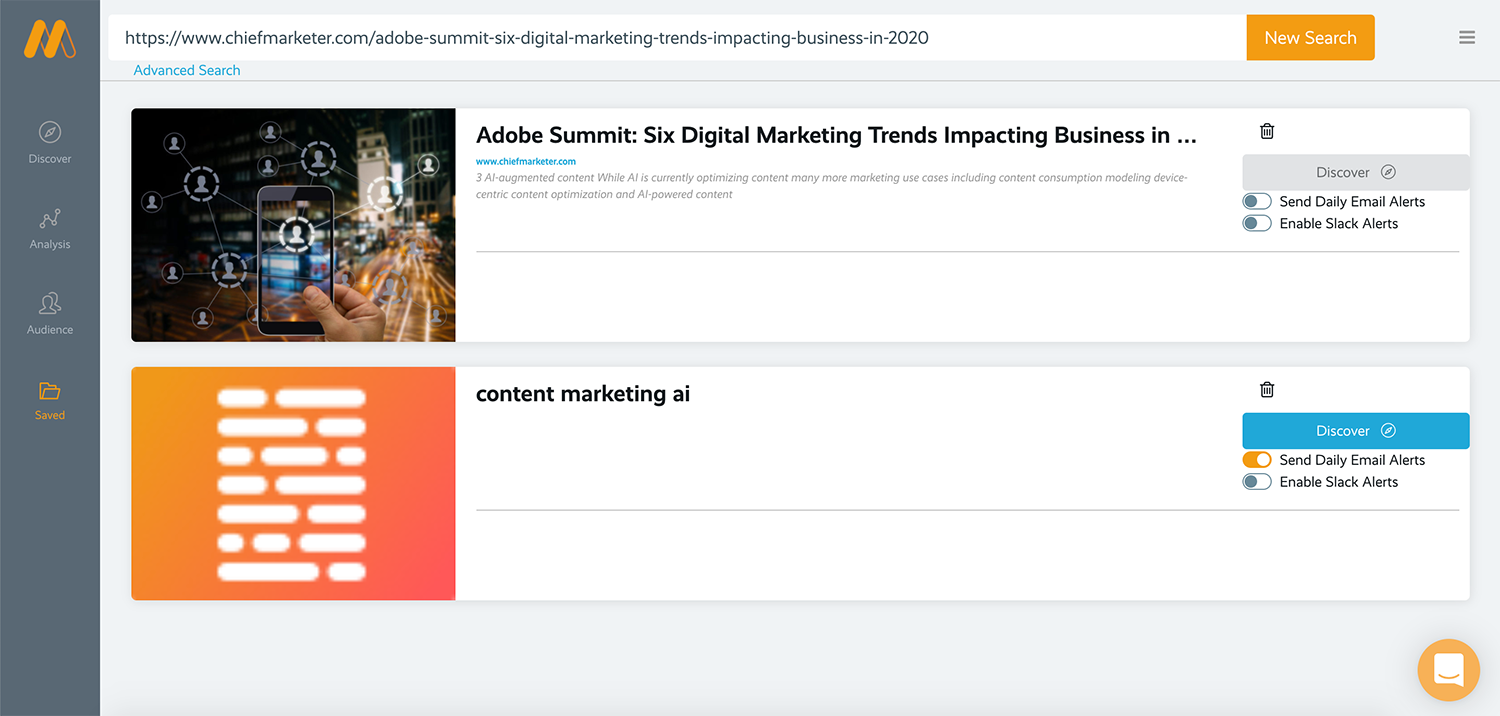This screenshot has height=716, width=1500.
Task: Click the Adobe Summit article description text
Action: pos(832,186)
